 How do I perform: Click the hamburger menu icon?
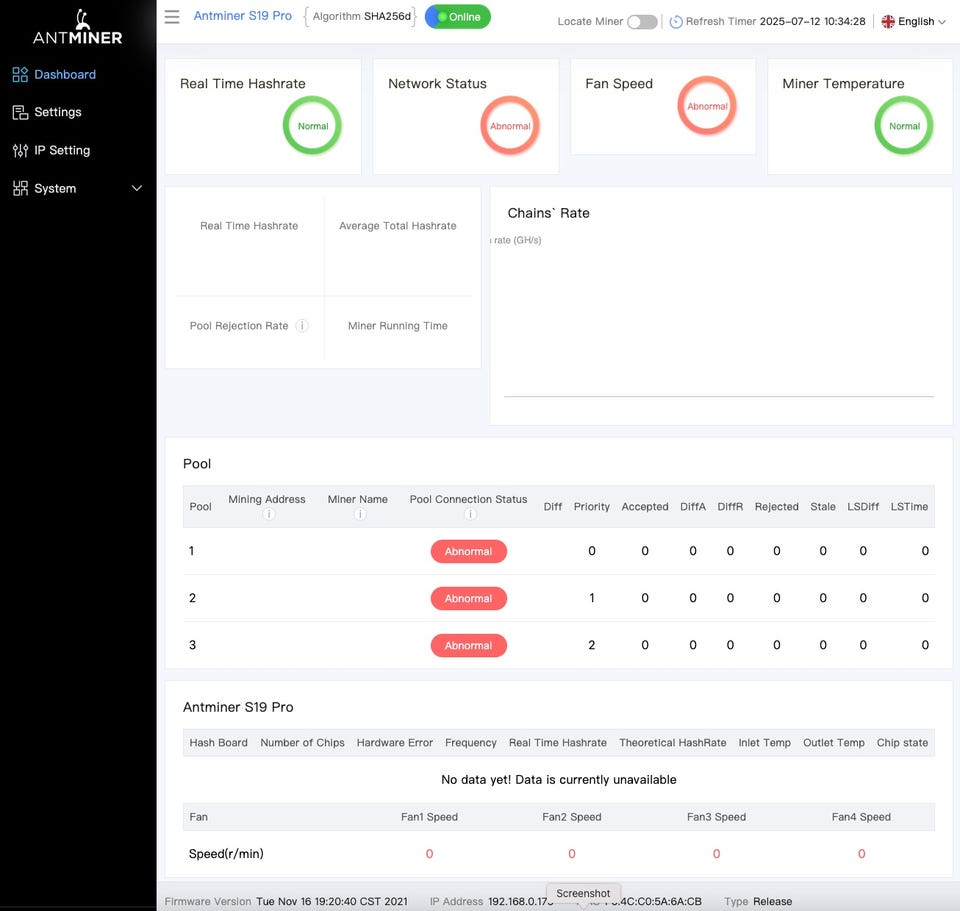[172, 17]
